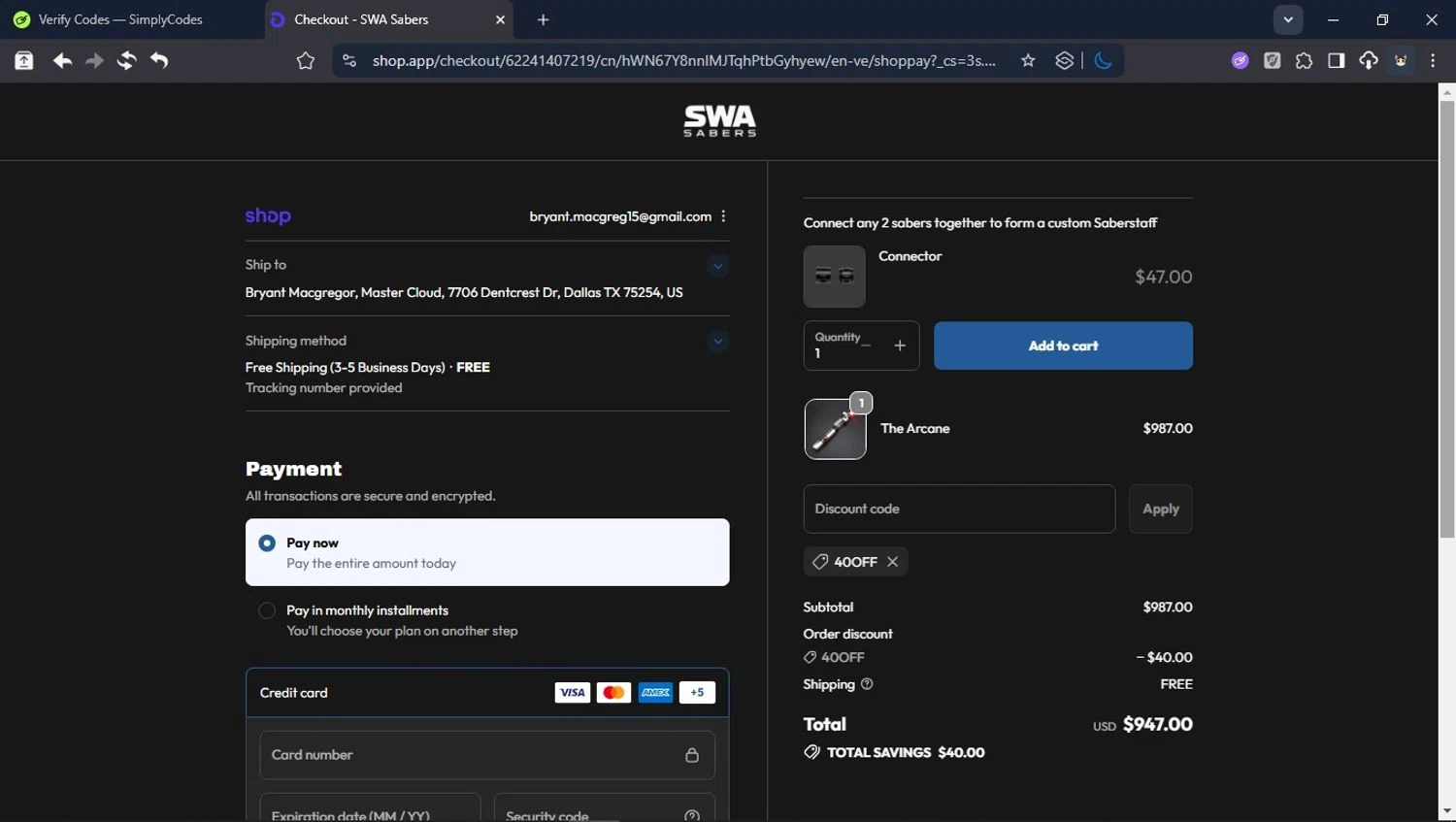Click the page vertical scrollbar

(1447, 320)
